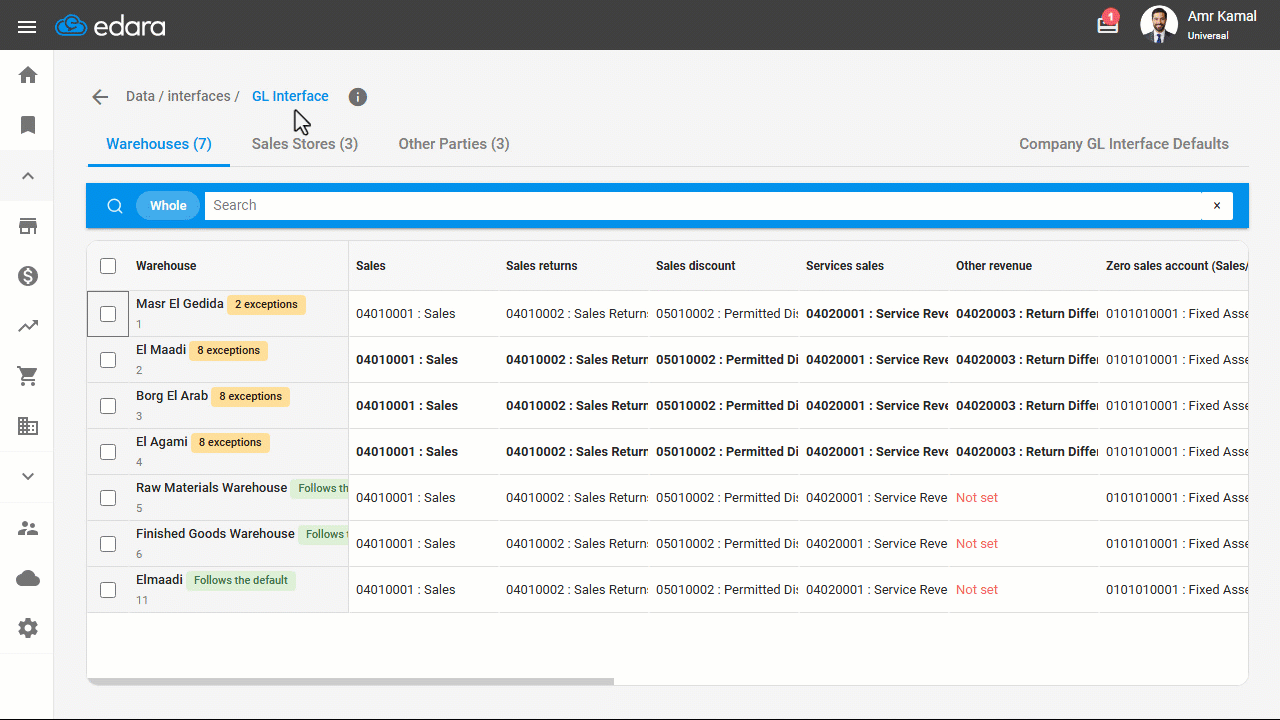
Task: Focus the Search input field
Action: 703,205
